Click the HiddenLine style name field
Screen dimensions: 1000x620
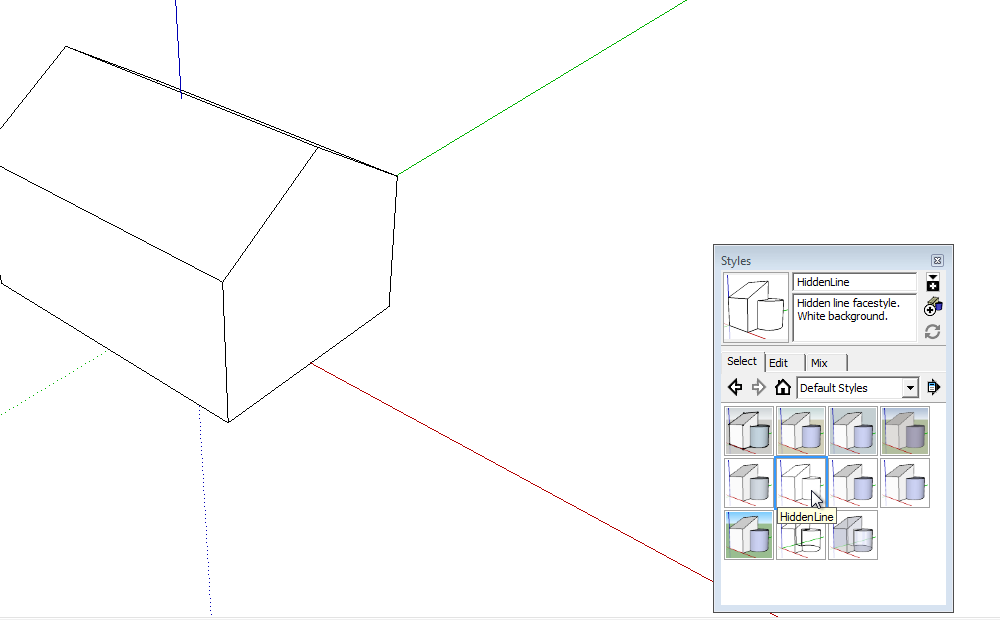(854, 283)
